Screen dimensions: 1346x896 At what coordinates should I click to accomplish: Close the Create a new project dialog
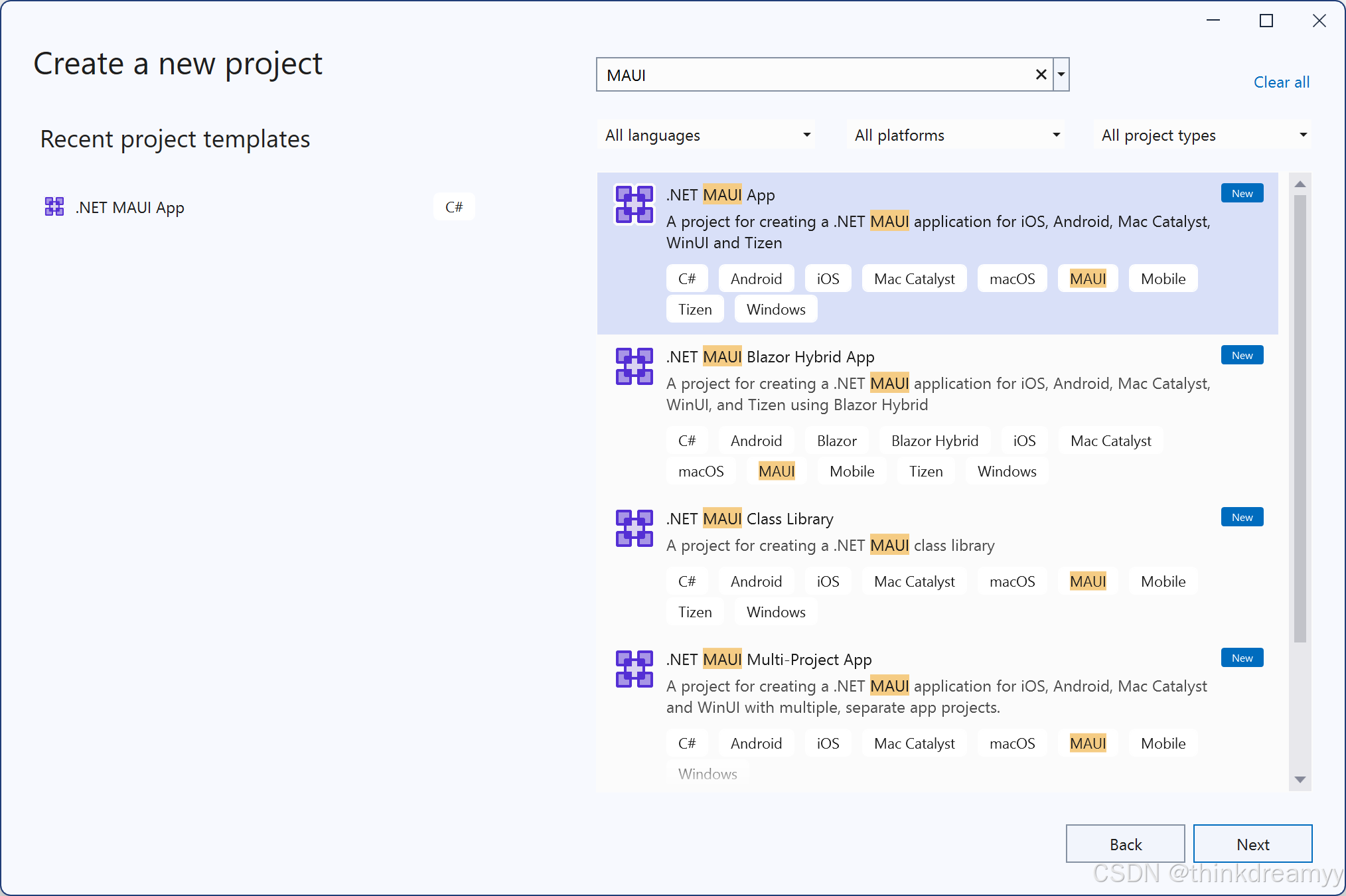pyautogui.click(x=1319, y=21)
